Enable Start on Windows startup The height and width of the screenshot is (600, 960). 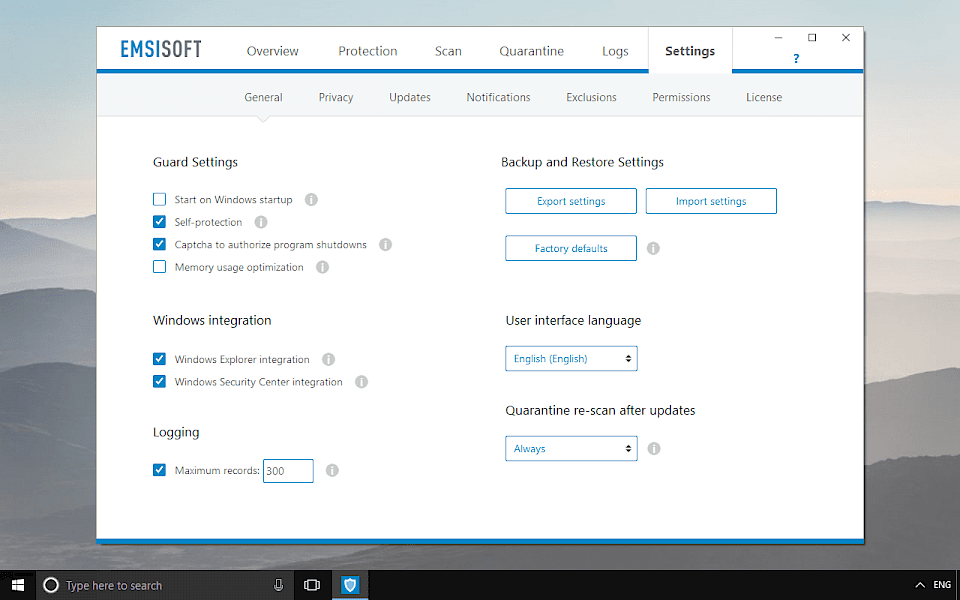[x=159, y=200]
